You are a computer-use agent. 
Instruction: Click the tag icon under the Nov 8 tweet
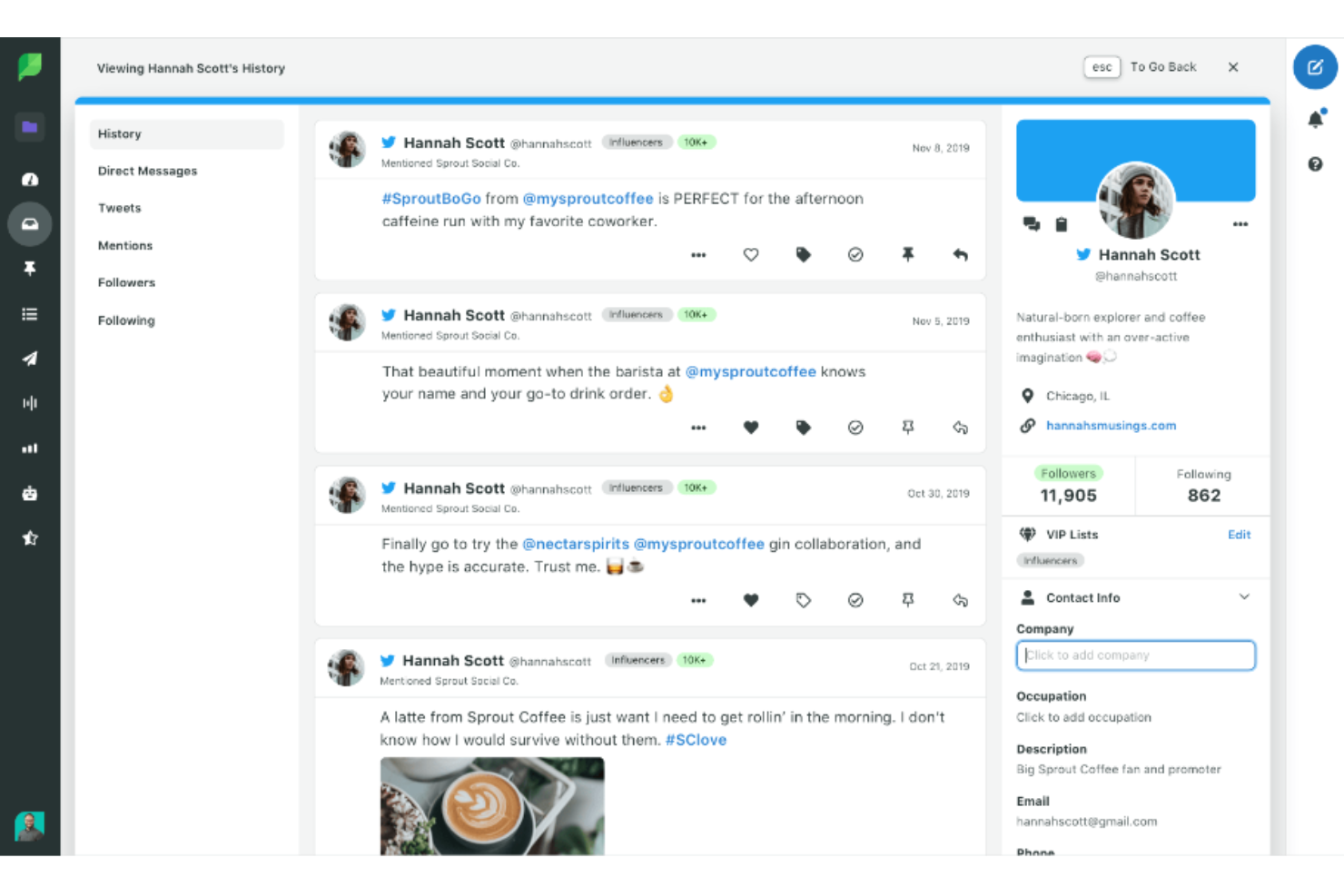coord(803,254)
